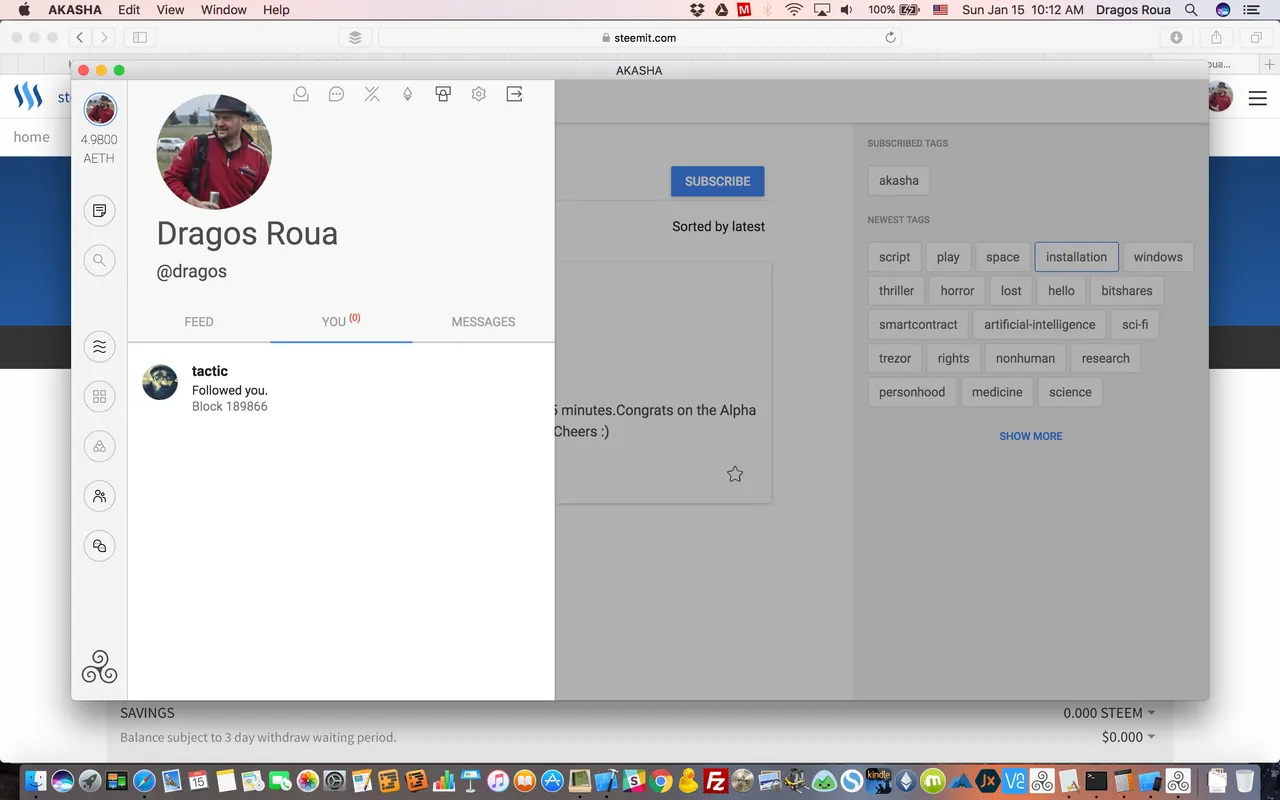1280x800 pixels.
Task: Select the nonhuman tag
Action: [1025, 359]
